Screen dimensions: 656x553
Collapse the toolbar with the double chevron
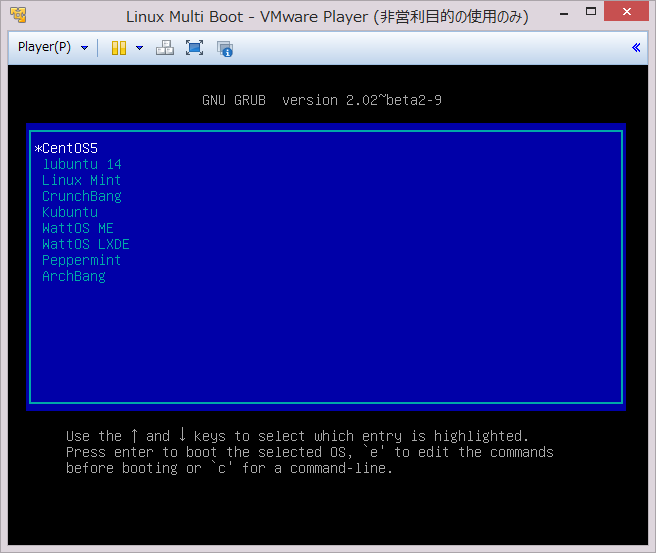(636, 48)
